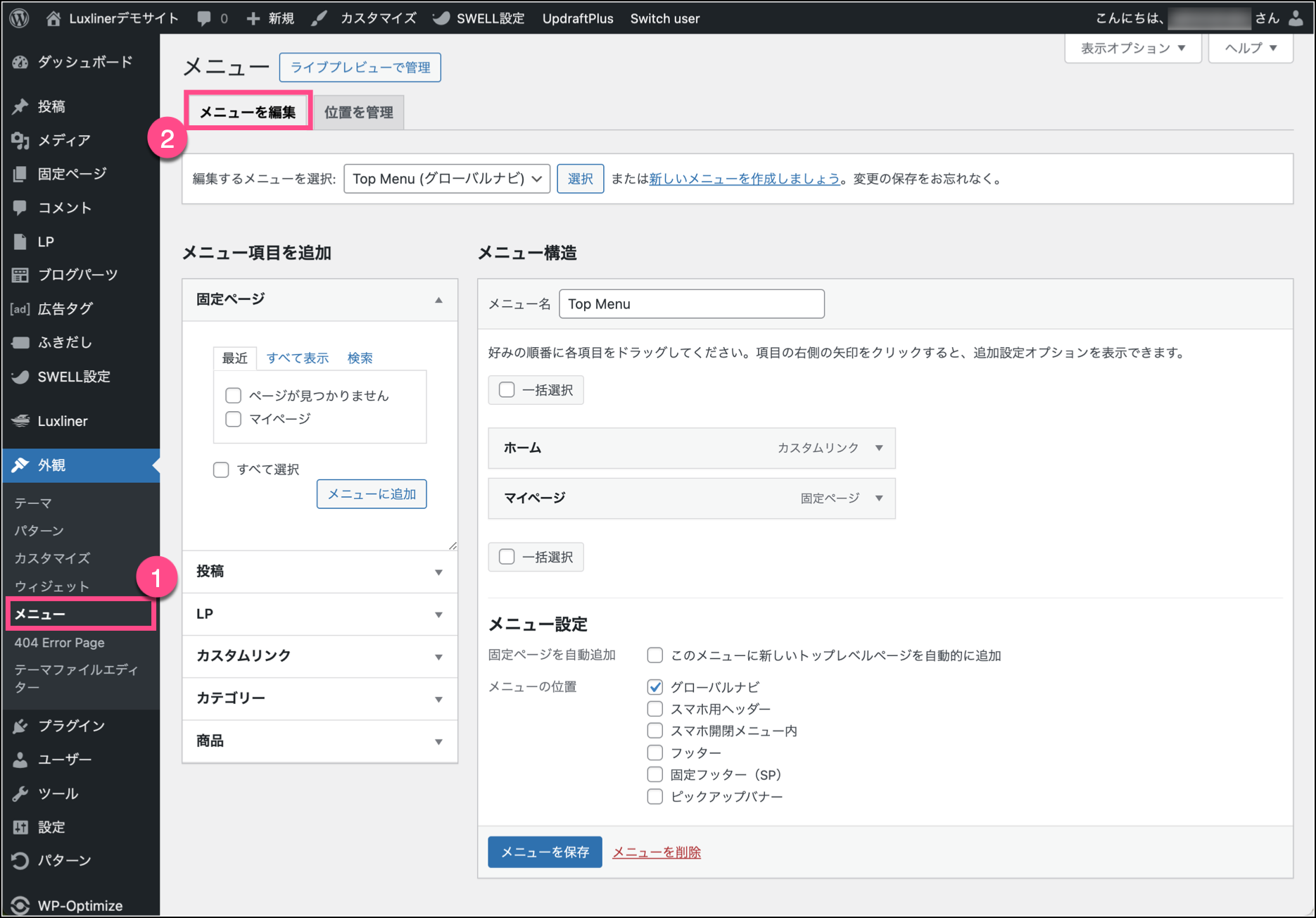Switch to the 位置を管理 tab
This screenshot has height=918, width=1316.
[x=359, y=113]
